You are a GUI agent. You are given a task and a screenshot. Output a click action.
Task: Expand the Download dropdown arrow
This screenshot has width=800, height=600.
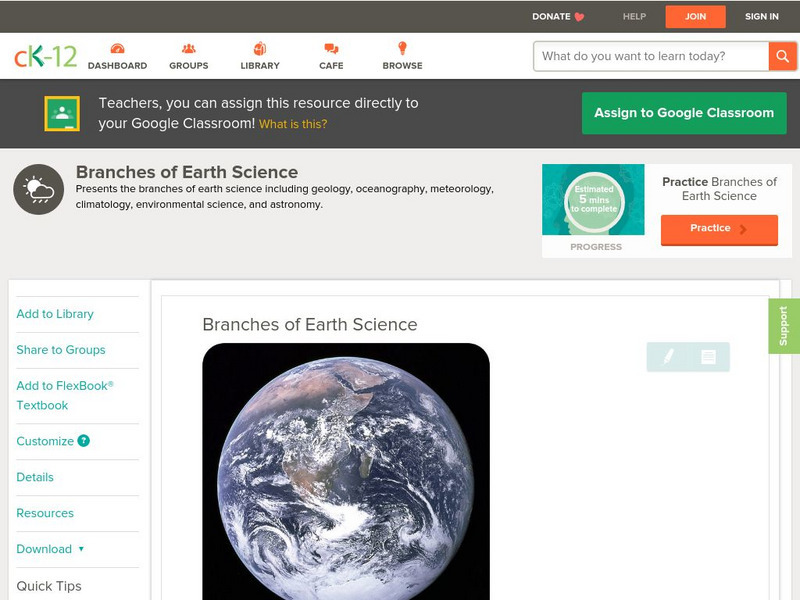[81, 549]
